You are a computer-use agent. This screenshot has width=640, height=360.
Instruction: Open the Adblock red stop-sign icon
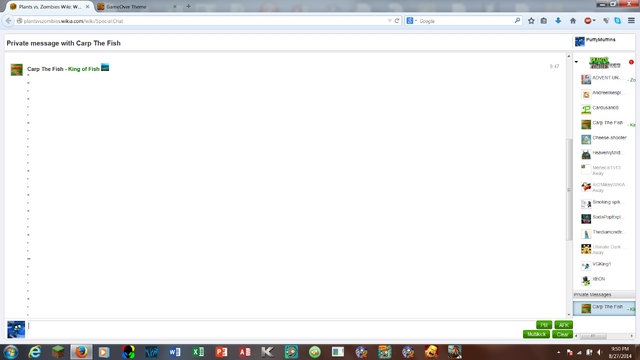pyautogui.click(x=589, y=21)
